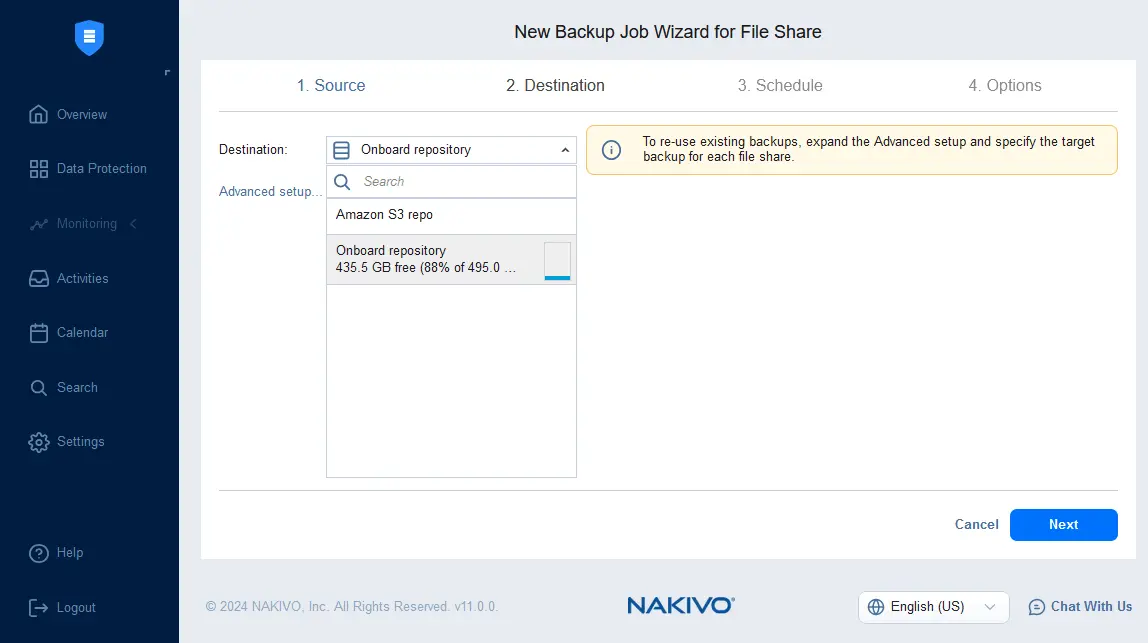
Task: Click the New Backup Job Wizard title
Action: tap(668, 32)
